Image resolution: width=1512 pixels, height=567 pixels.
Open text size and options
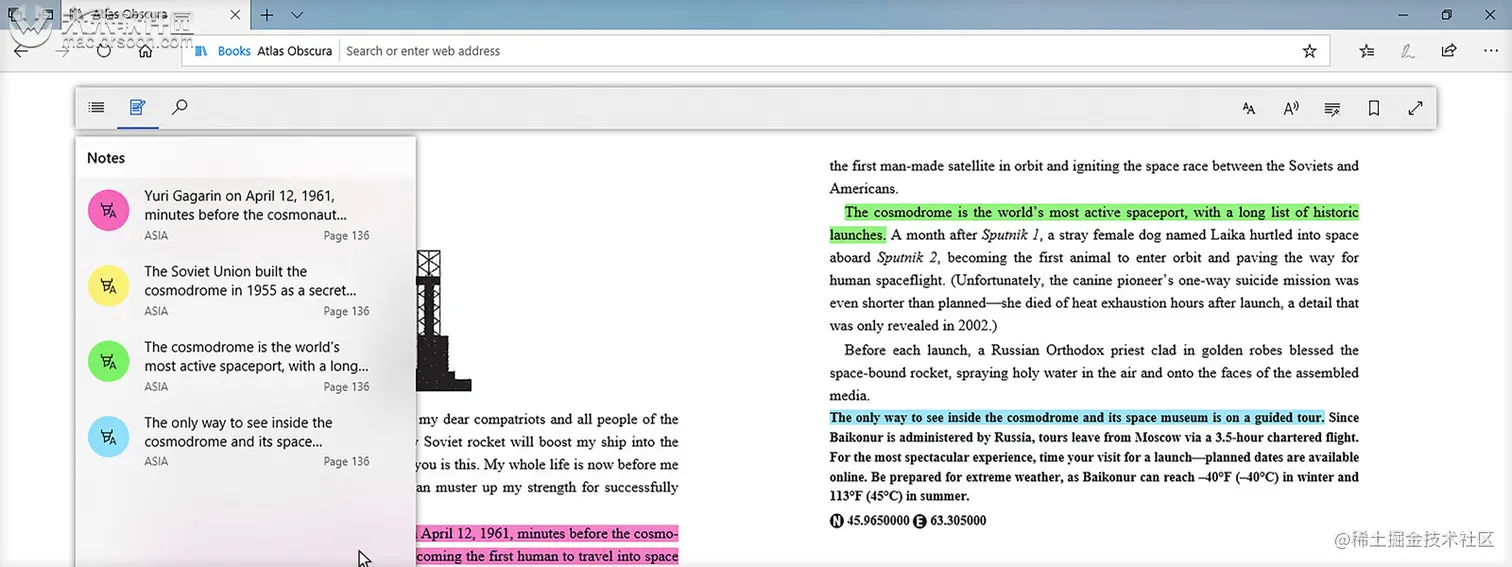(x=1249, y=108)
